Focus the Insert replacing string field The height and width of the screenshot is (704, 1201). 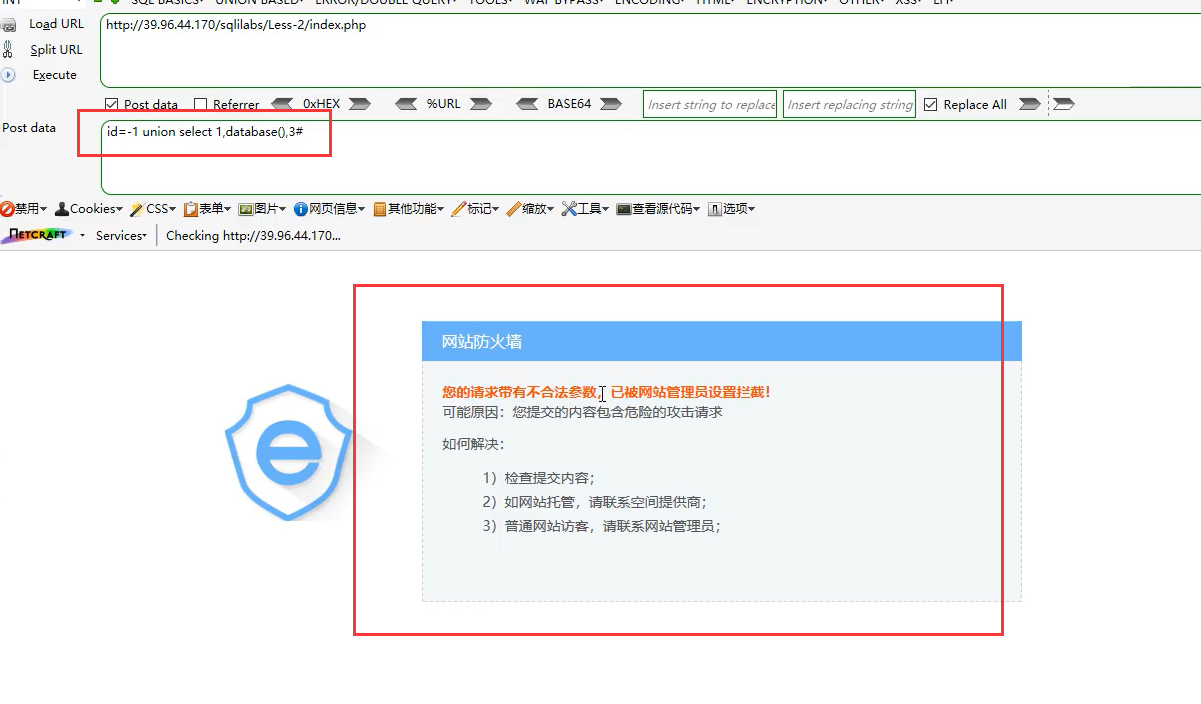850,104
